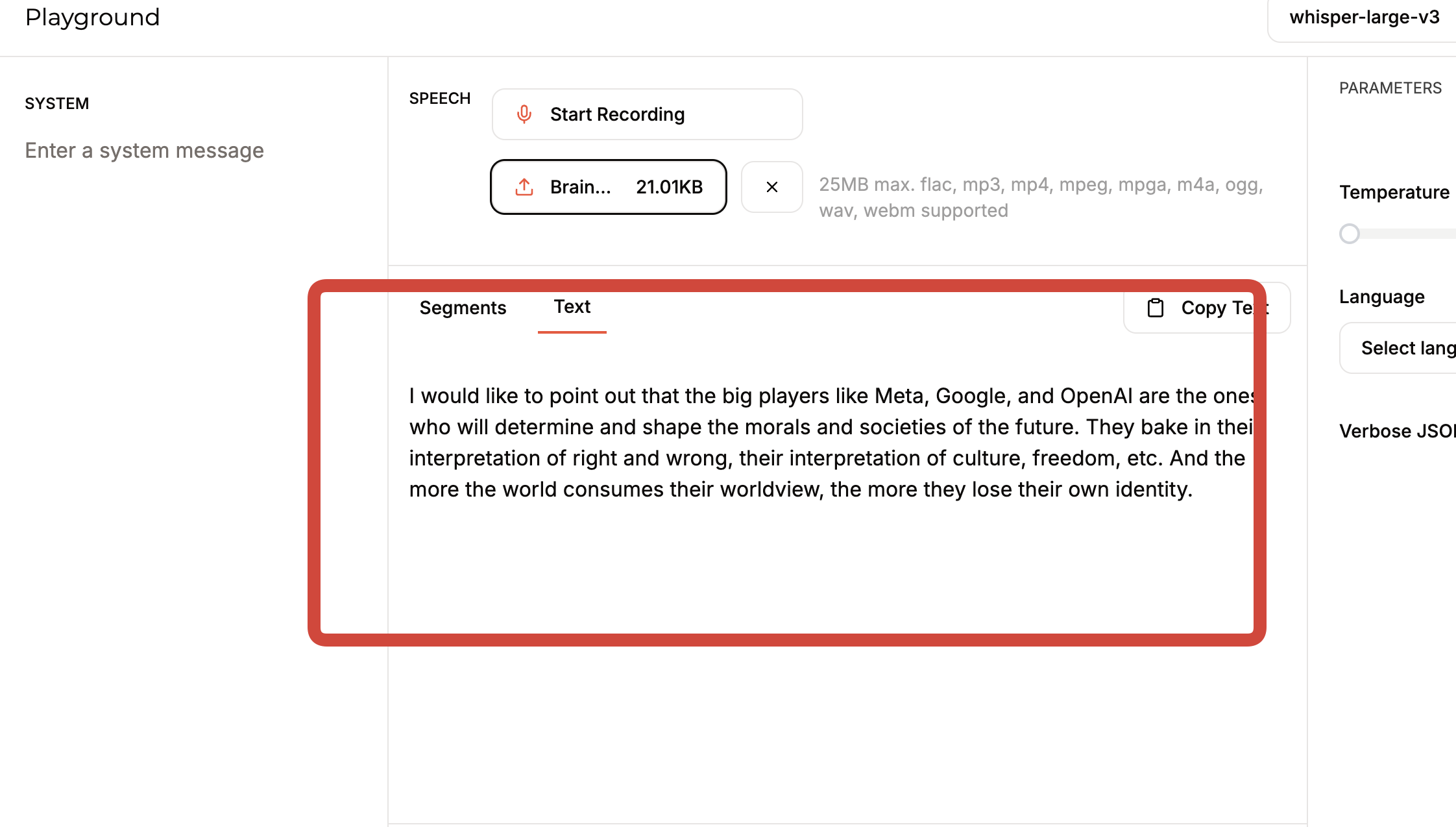Click the Temperature slider handle
This screenshot has height=827, width=1456.
coord(1350,234)
